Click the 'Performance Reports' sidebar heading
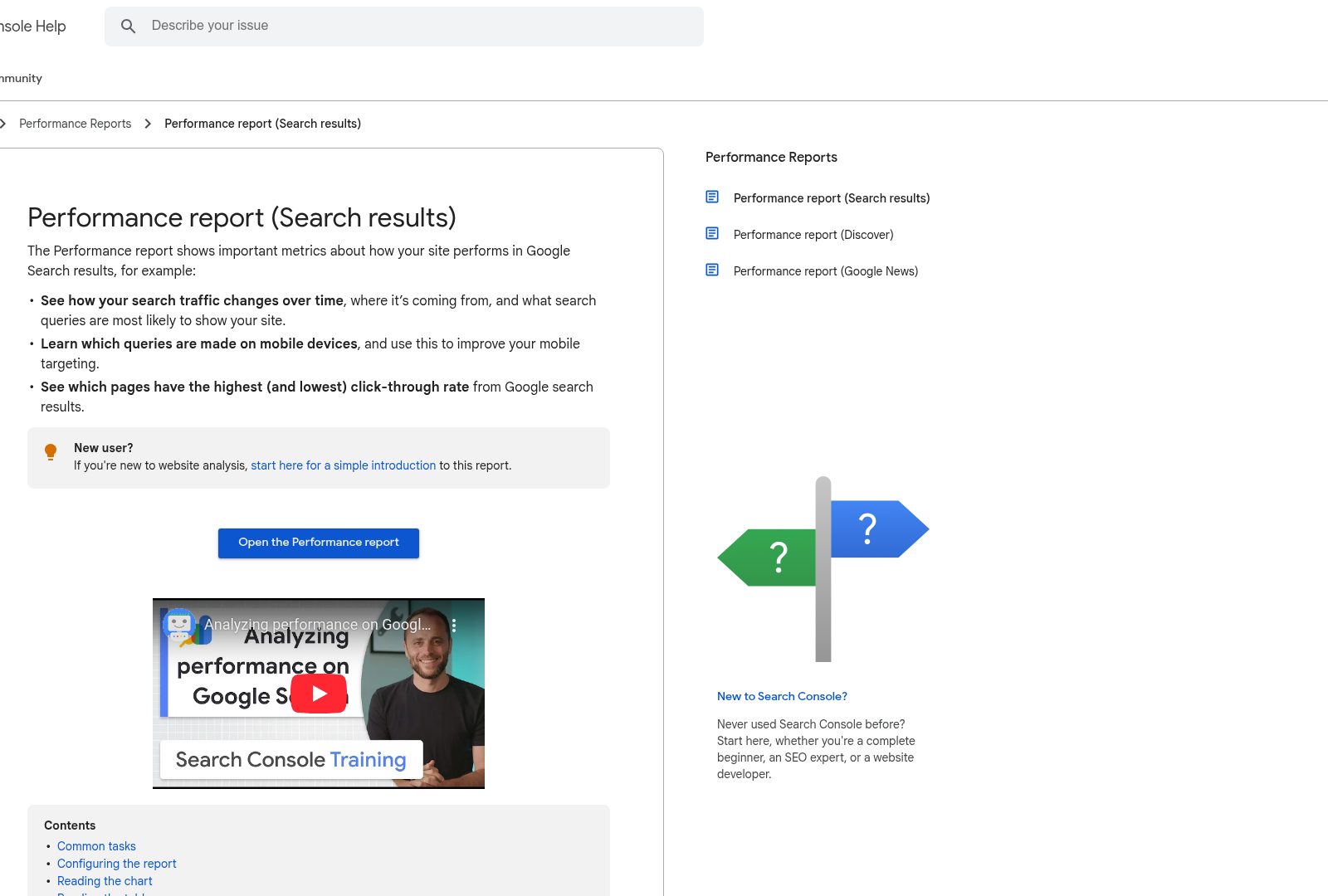This screenshot has height=896, width=1328. [771, 158]
